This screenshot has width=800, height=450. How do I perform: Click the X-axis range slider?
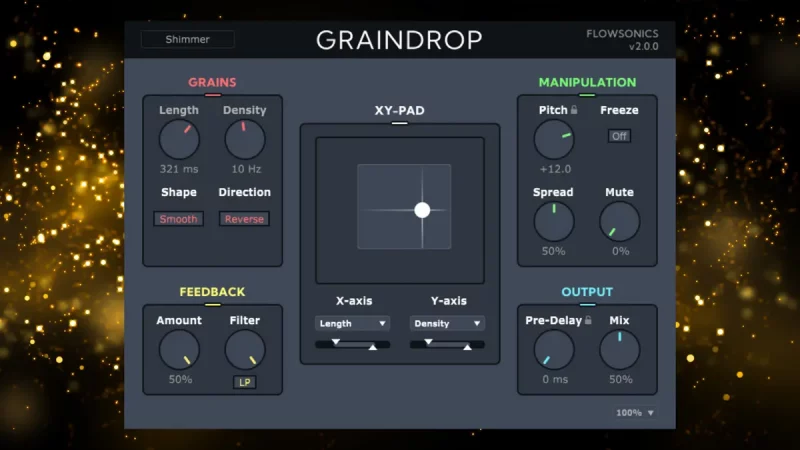[x=352, y=344]
